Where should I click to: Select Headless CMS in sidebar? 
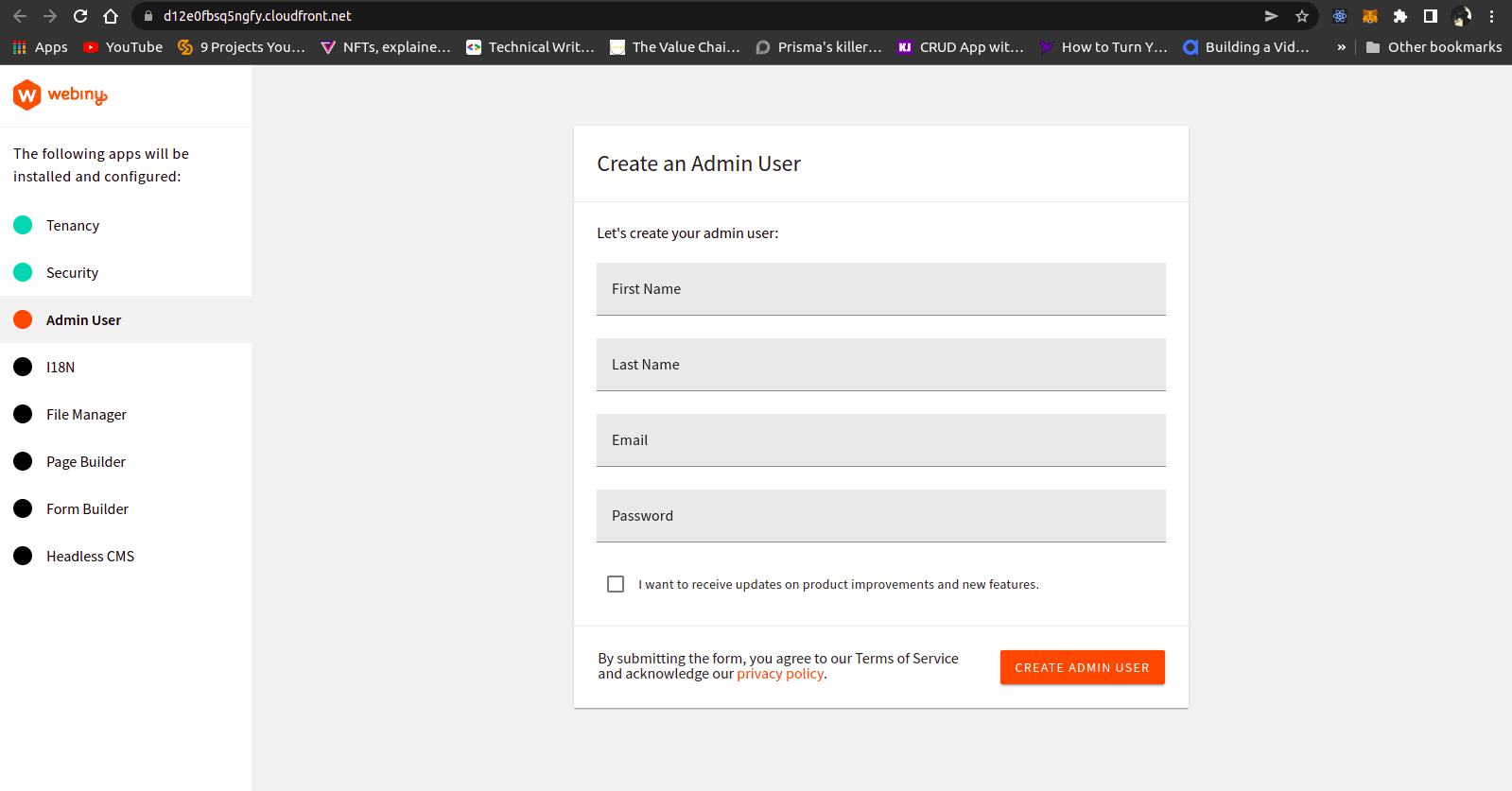(x=90, y=557)
